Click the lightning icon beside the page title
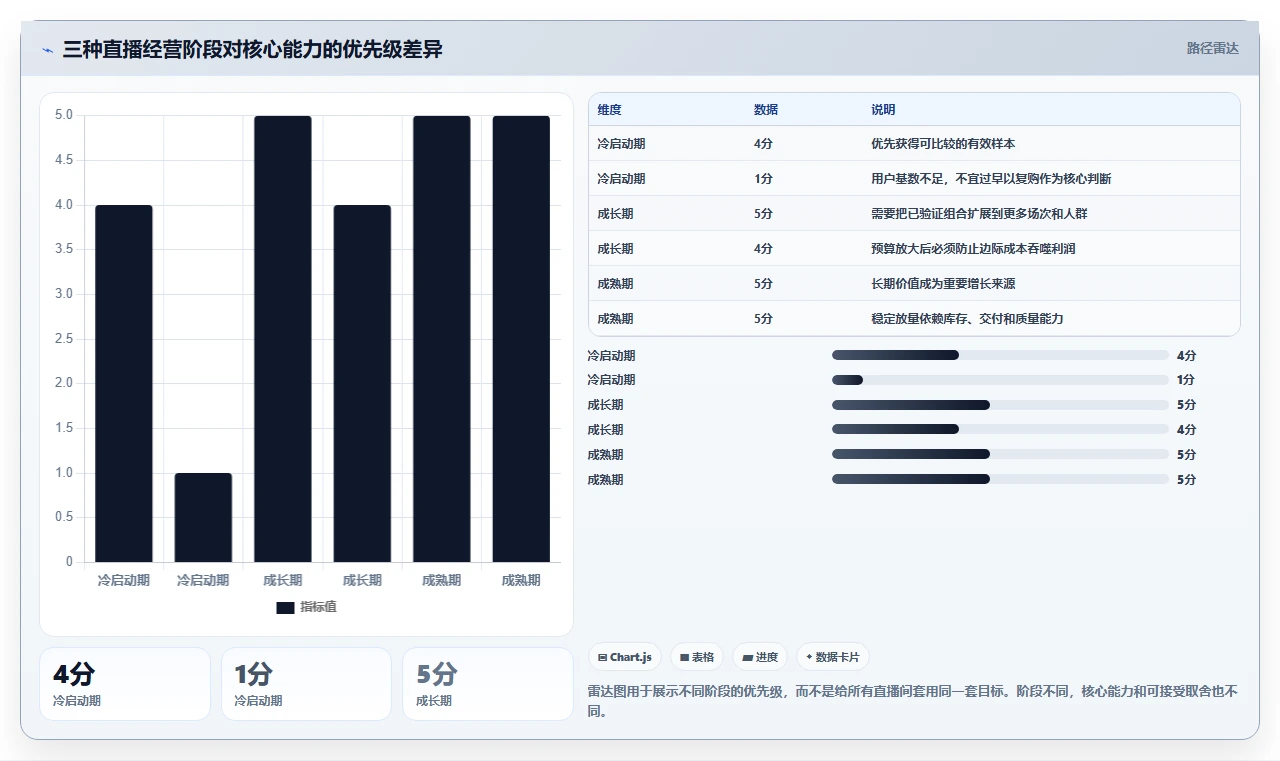1280x761 pixels. pyautogui.click(x=47, y=50)
